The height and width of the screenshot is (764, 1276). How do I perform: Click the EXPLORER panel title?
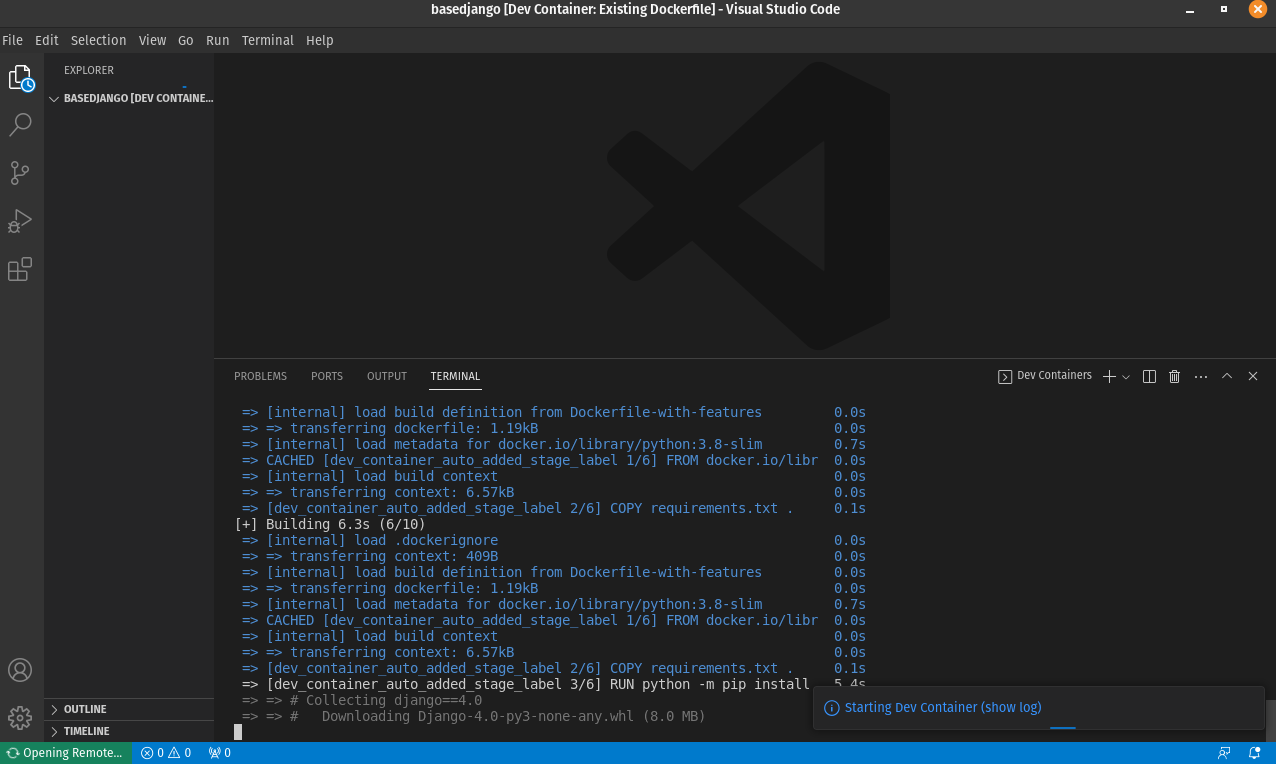pyautogui.click(x=89, y=70)
